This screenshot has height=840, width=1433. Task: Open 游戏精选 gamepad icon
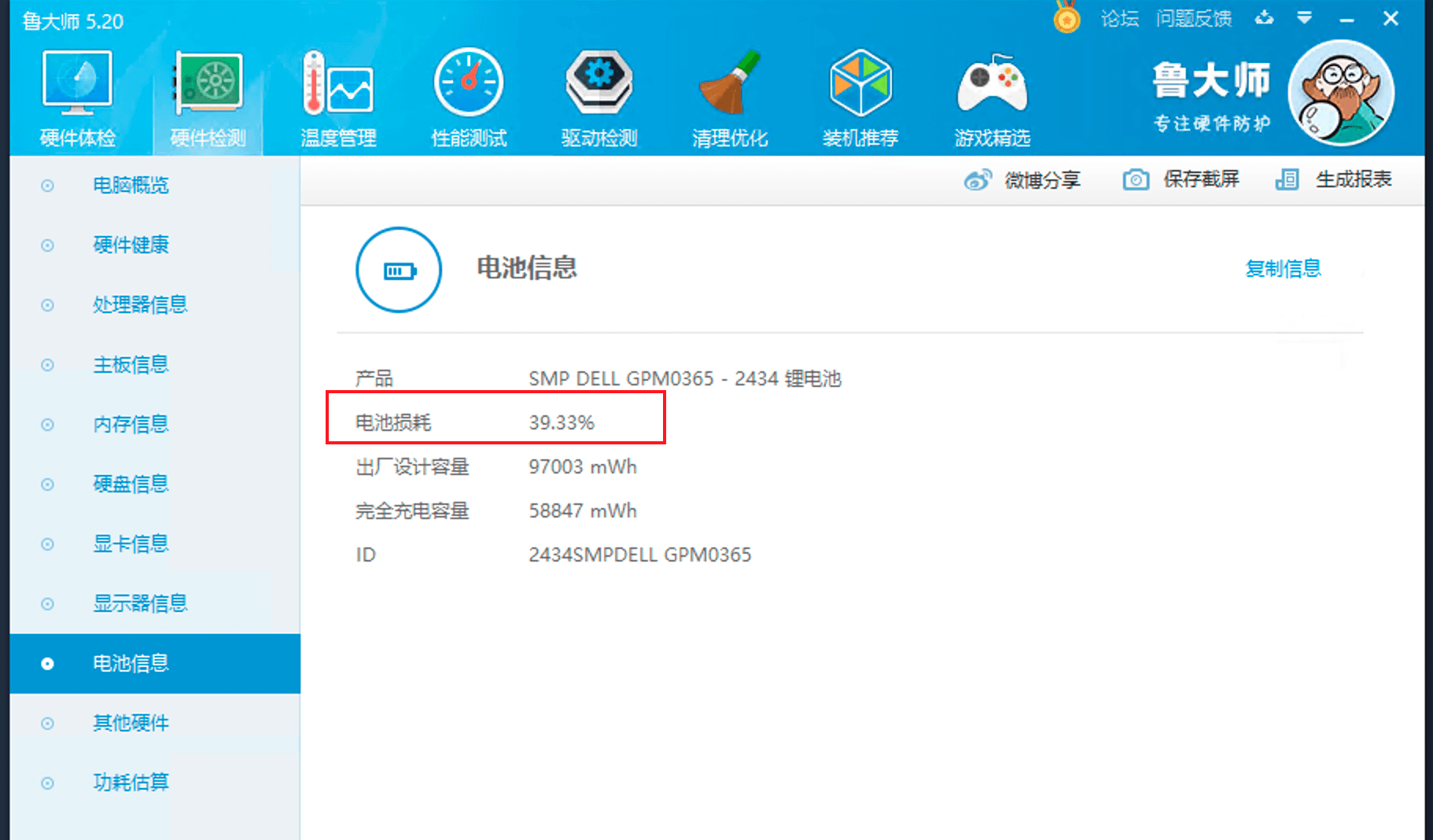(993, 83)
